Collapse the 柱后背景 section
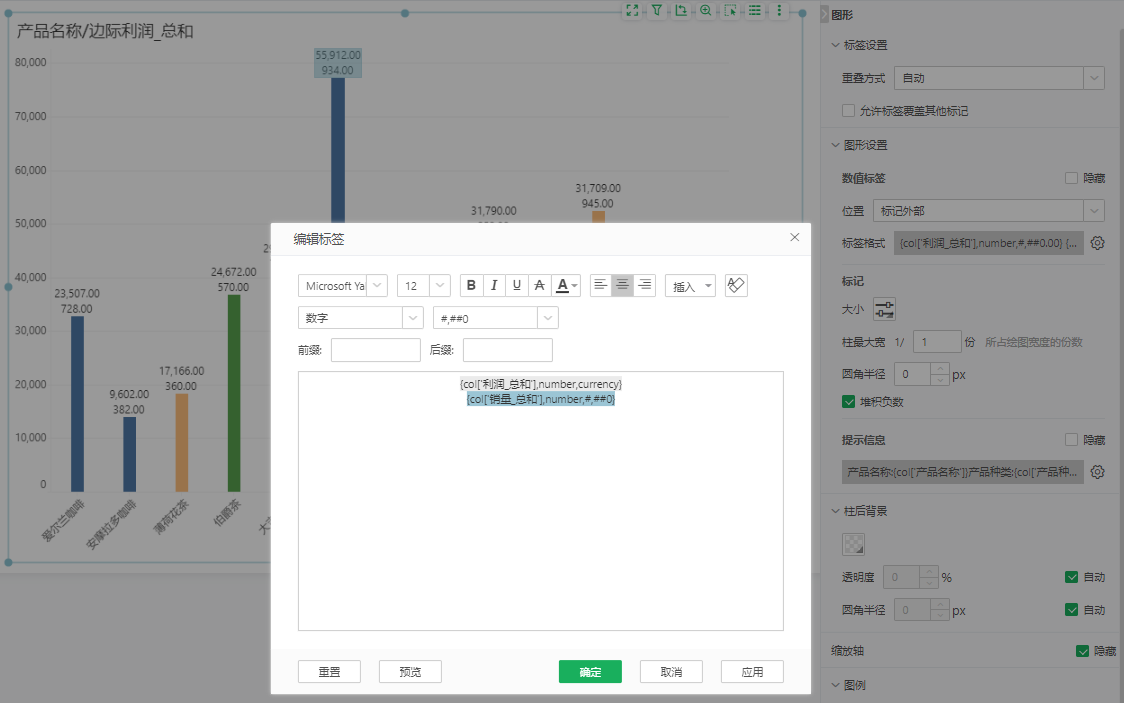The width and height of the screenshot is (1124, 703). [x=835, y=511]
